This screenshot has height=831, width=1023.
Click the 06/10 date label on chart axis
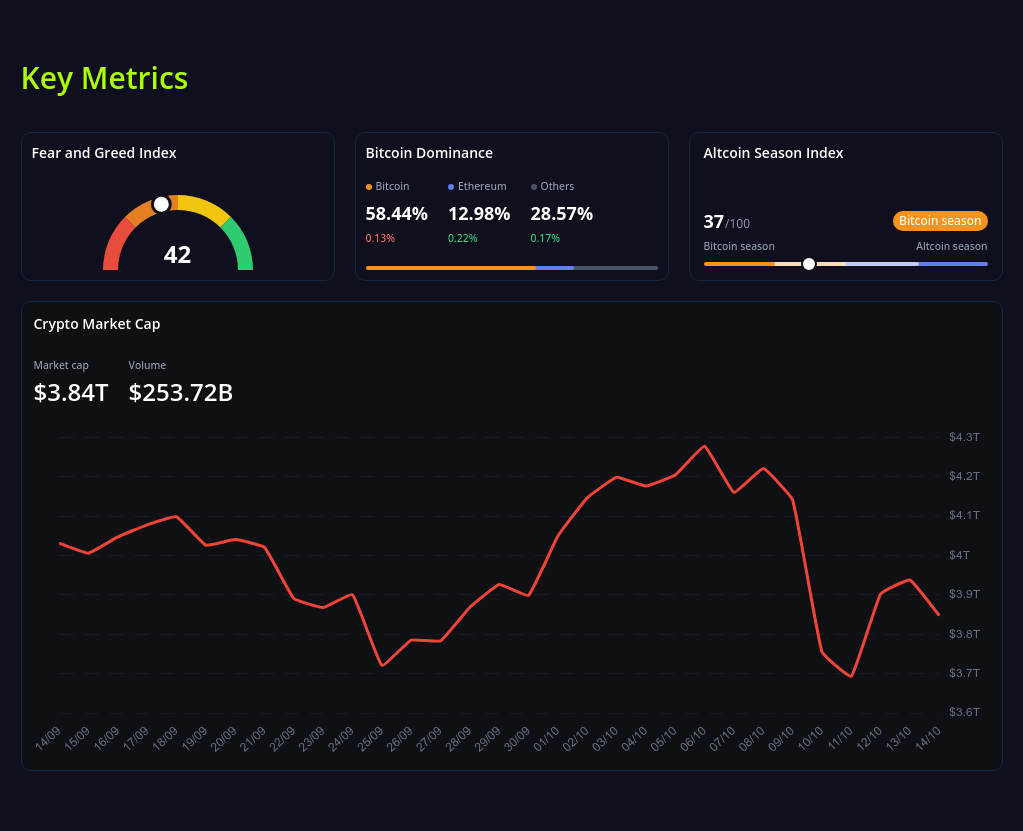(693, 739)
